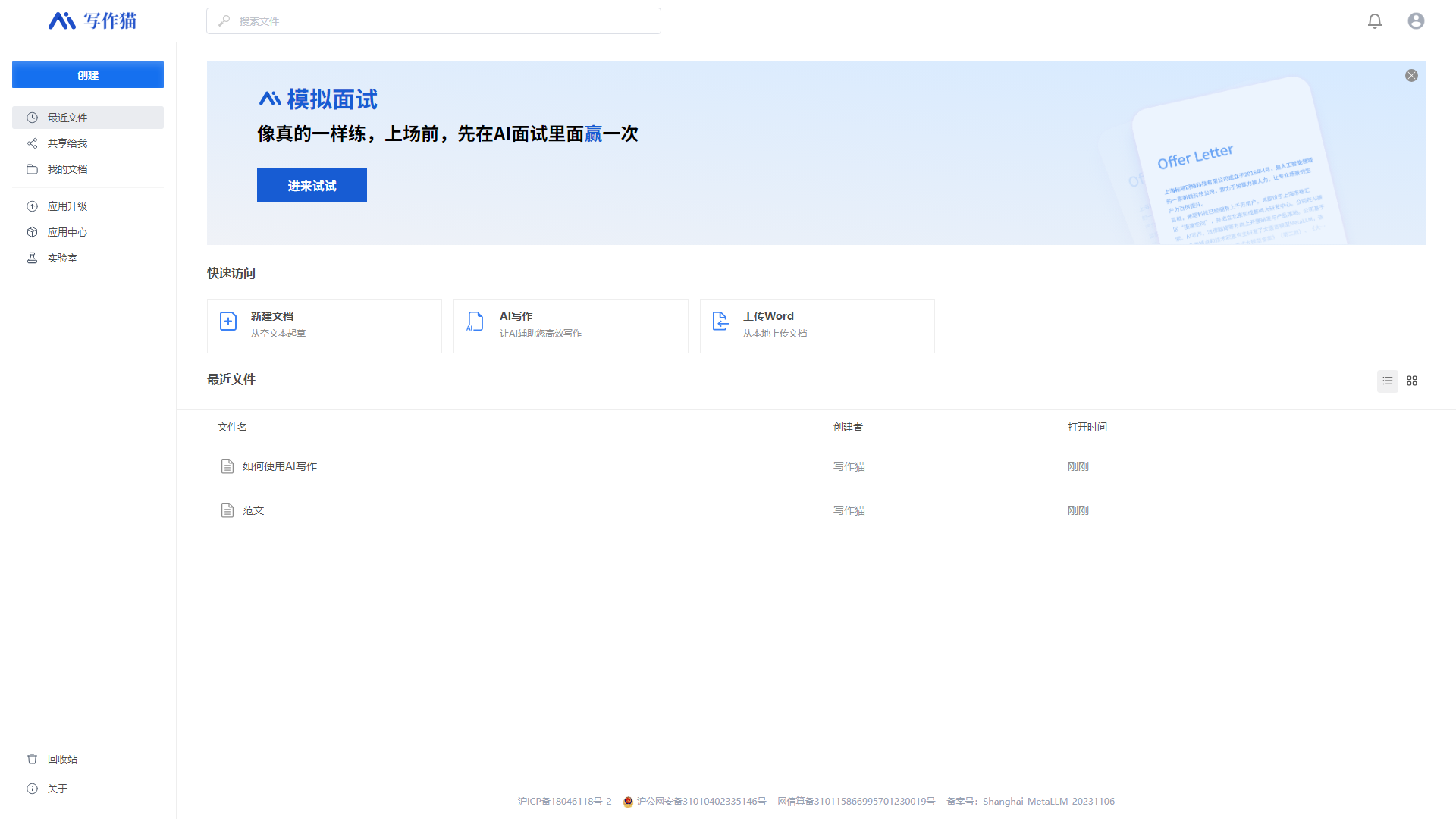This screenshot has width=1456, height=819.
Task: Click the blue 创建 create button
Action: tap(87, 74)
